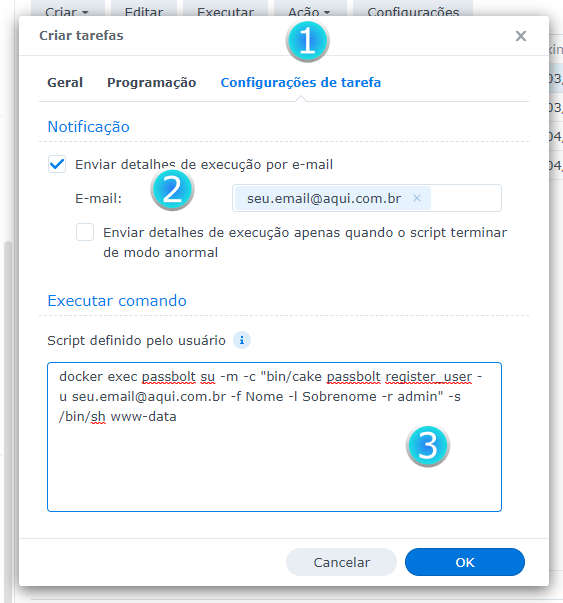This screenshot has width=563, height=603.
Task: Click the script info icon
Action: coord(242,340)
